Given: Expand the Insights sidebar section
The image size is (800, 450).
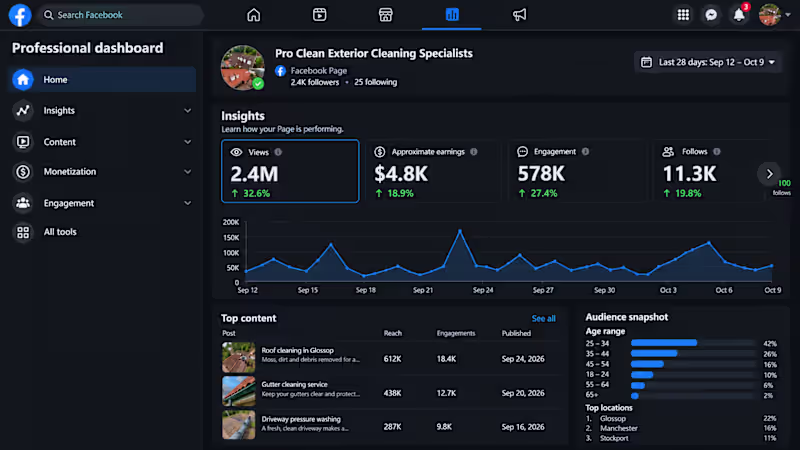Looking at the screenshot, I should coord(102,110).
